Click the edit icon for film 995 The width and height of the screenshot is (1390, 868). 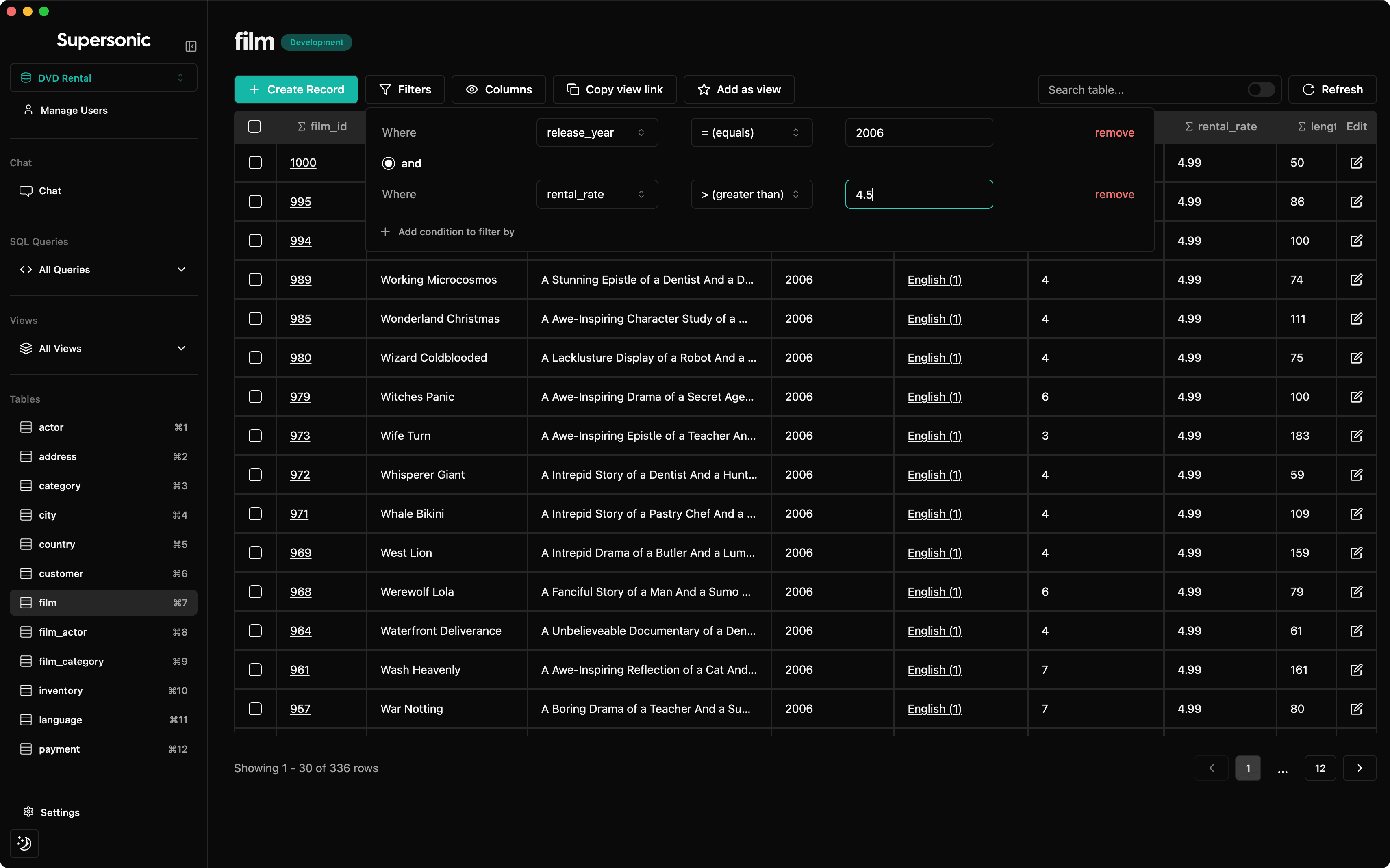[1356, 202]
